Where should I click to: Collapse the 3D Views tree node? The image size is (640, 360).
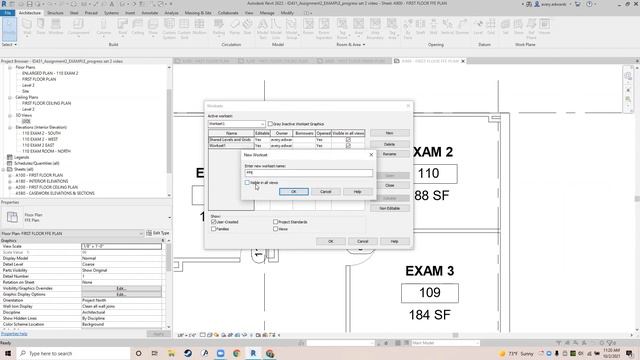click(10, 116)
